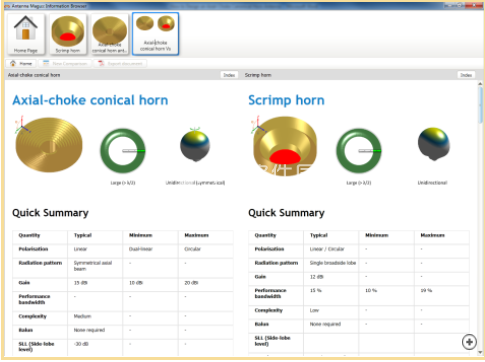Click the round plus button at bottom right
The width and height of the screenshot is (485, 362).
point(469,342)
